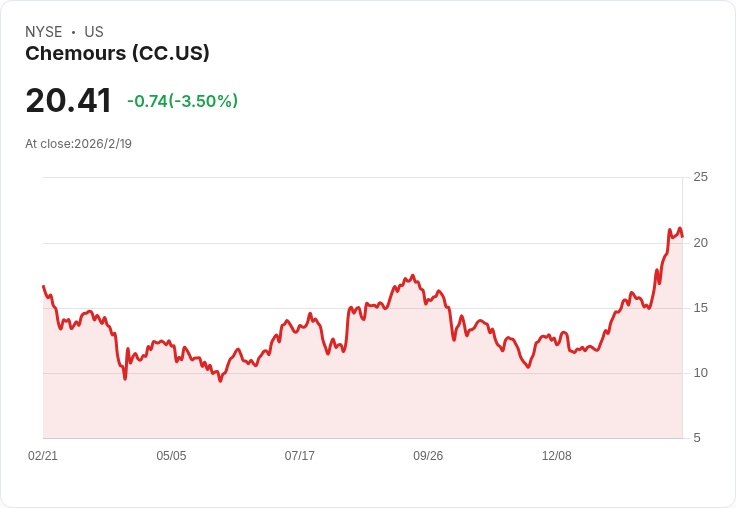Click the NYSE exchange label

[44, 32]
